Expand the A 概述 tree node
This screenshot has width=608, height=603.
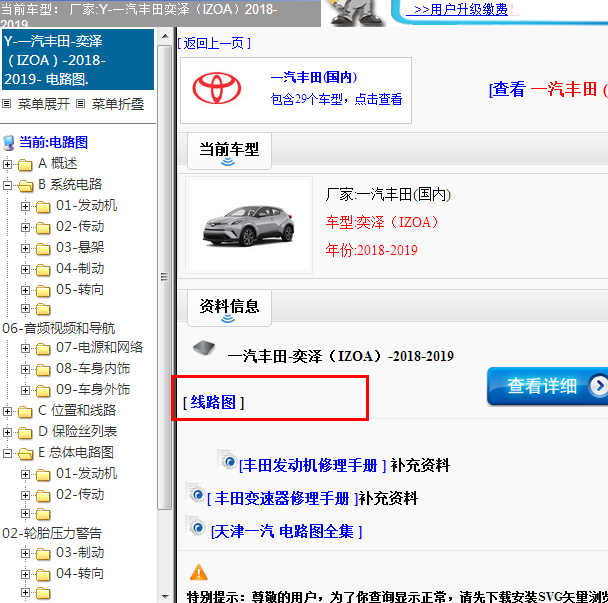pyautogui.click(x=7, y=164)
